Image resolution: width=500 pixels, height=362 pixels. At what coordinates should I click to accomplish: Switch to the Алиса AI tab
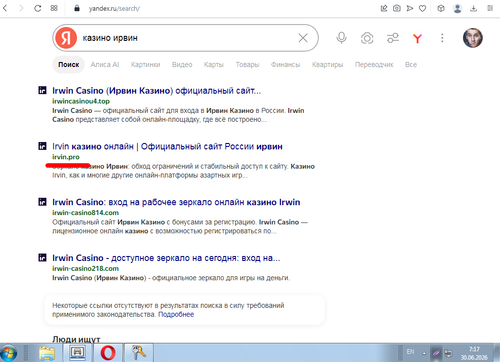pos(105,65)
